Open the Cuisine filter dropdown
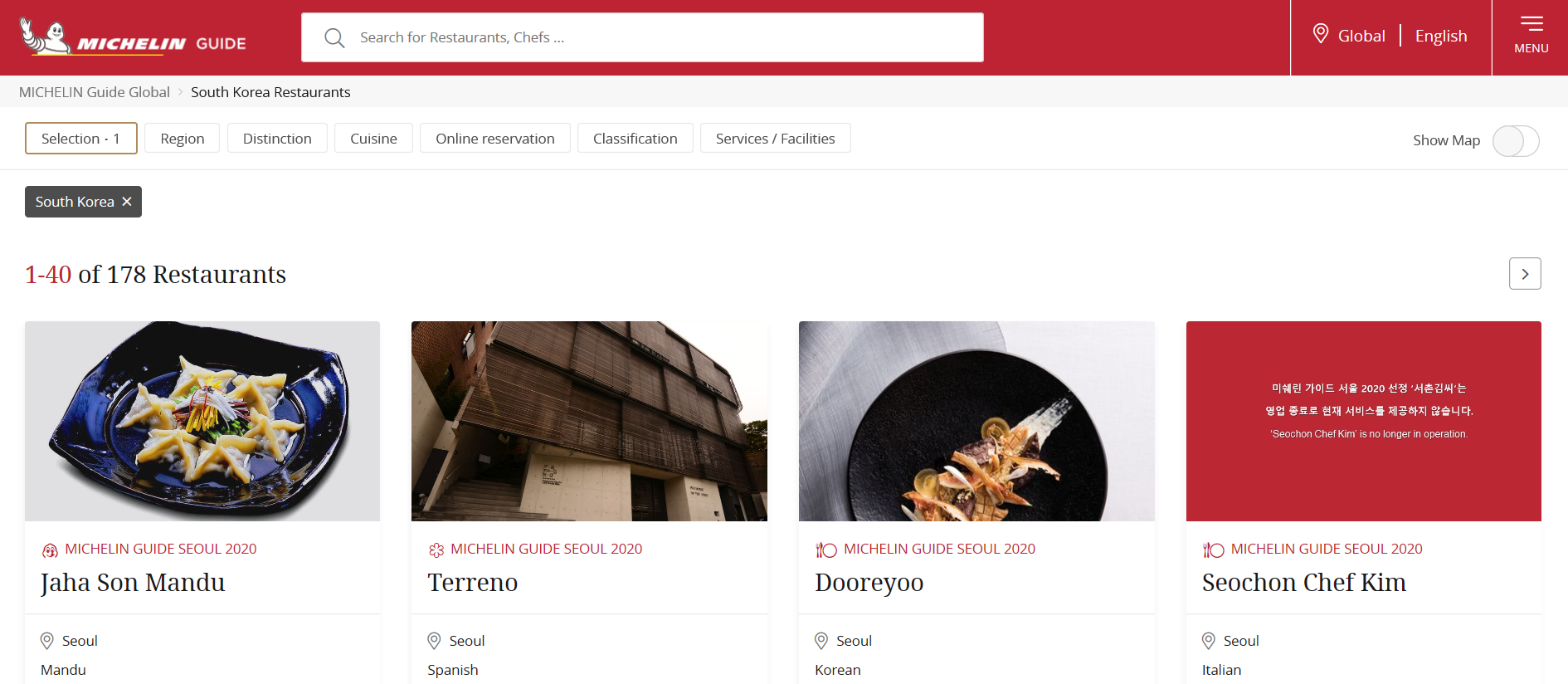1568x684 pixels. 373,139
